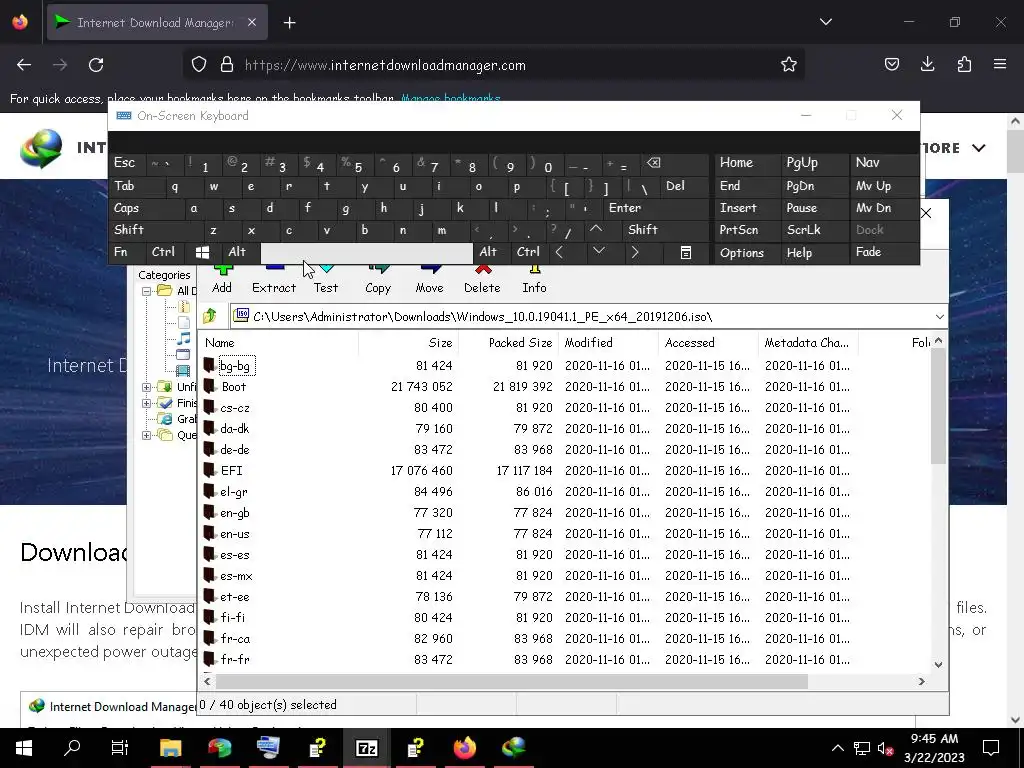The height and width of the screenshot is (768, 1024).
Task: Click the 7-Zip go up folder icon
Action: coord(210,317)
